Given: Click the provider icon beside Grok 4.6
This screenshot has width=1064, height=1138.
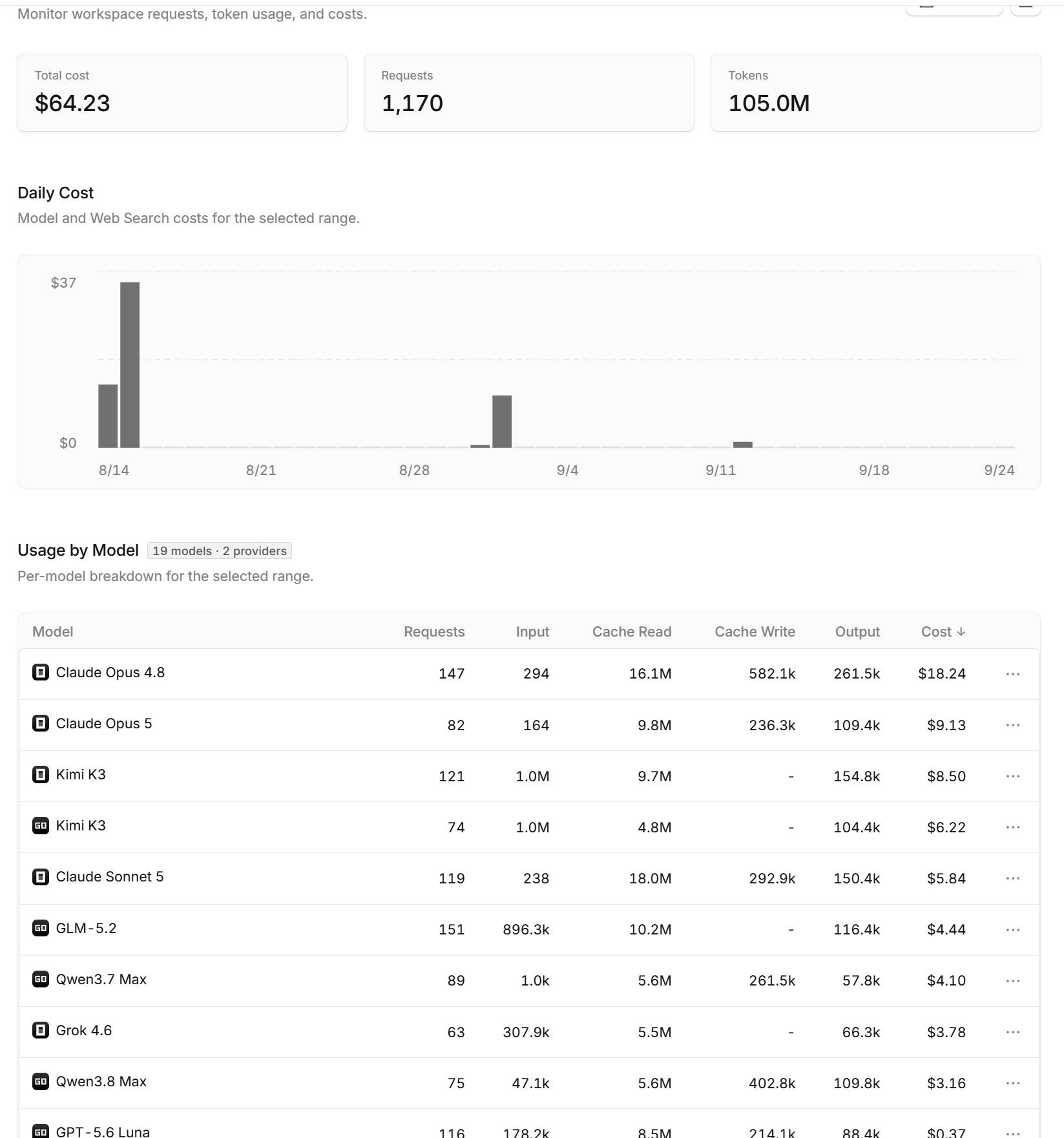Looking at the screenshot, I should coord(41,1030).
